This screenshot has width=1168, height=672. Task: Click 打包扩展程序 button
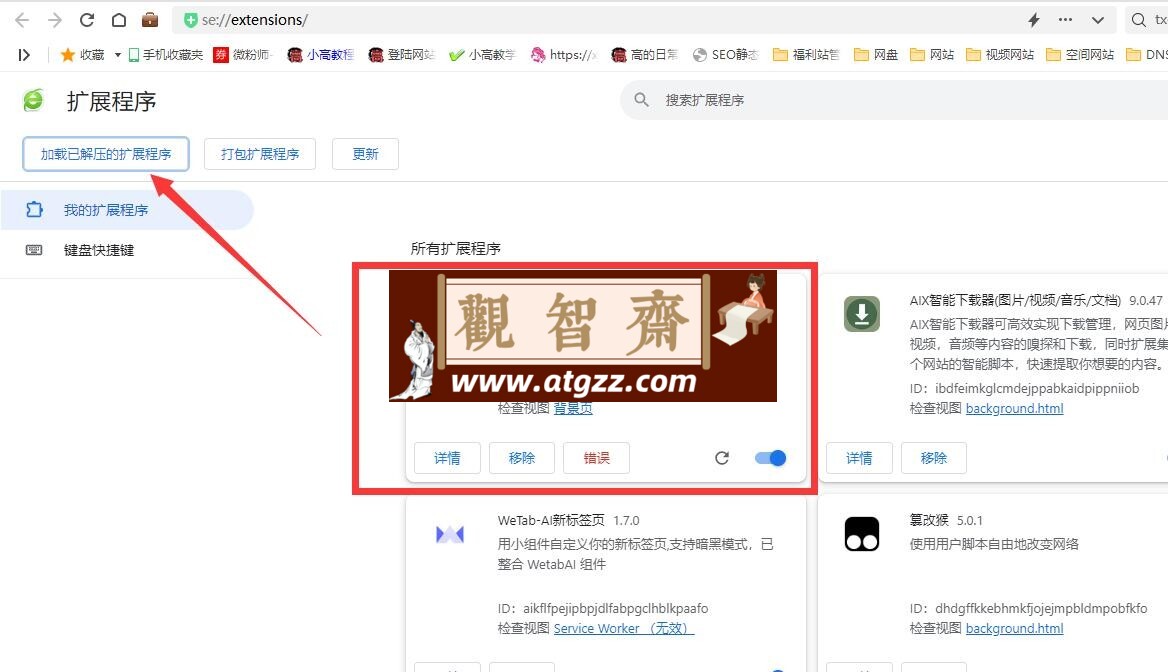coord(260,154)
